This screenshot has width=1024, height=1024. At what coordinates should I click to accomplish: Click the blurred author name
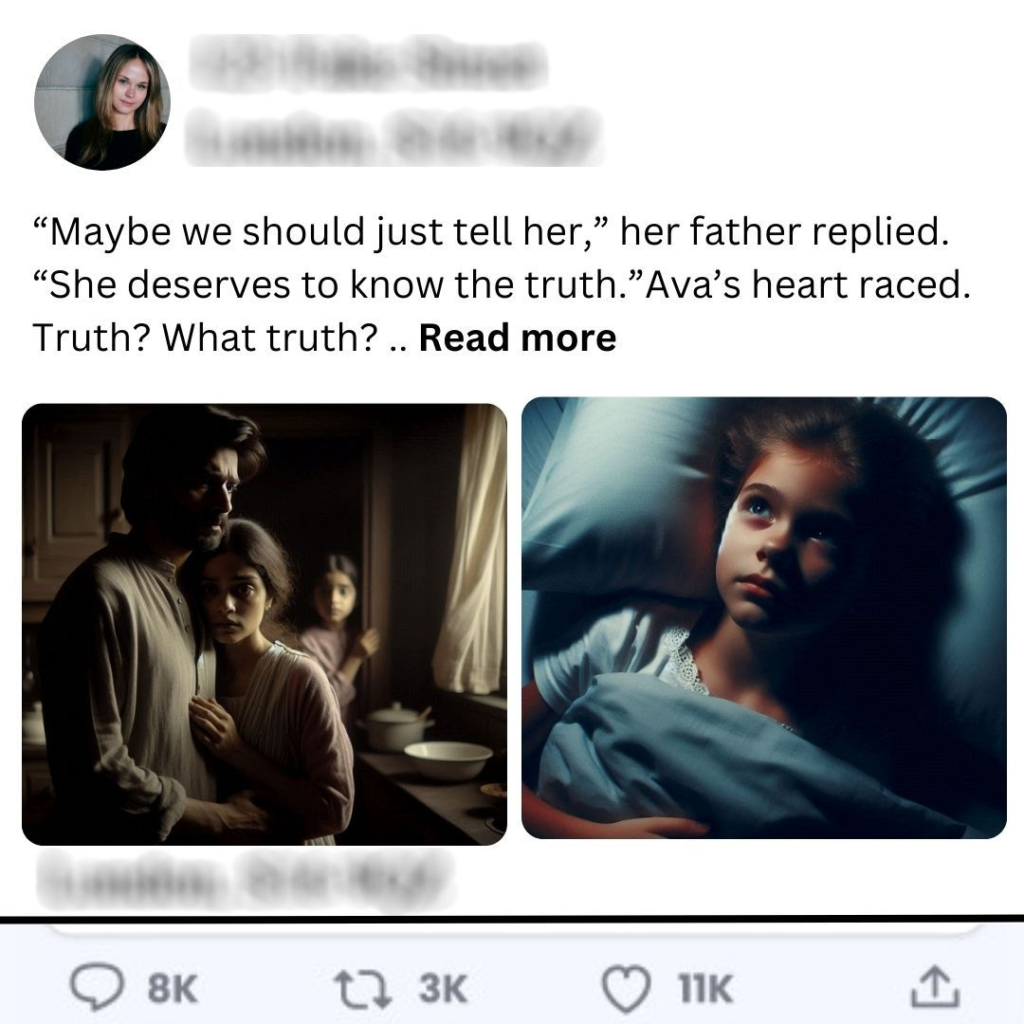click(368, 64)
